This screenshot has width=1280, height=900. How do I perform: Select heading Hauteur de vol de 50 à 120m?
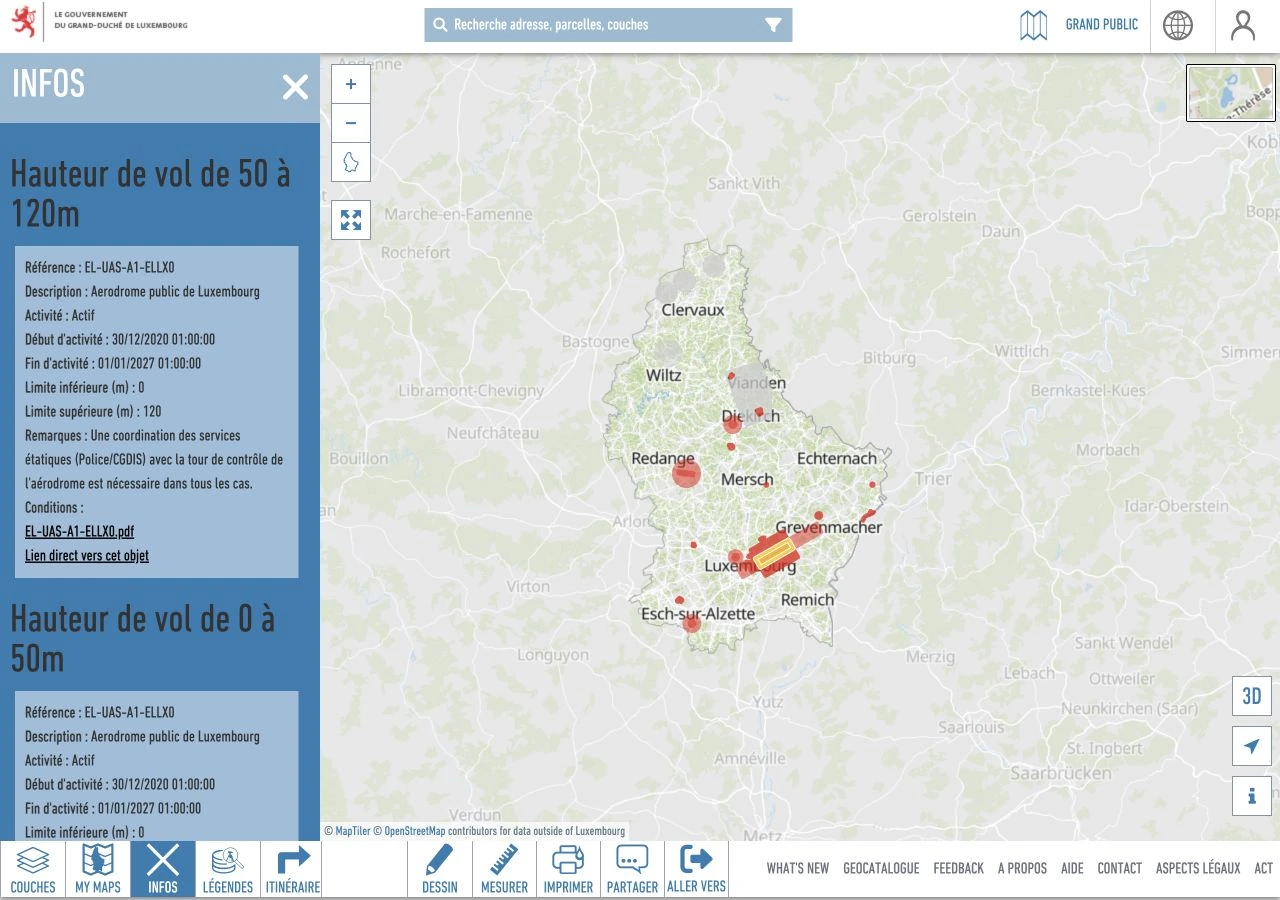150,193
